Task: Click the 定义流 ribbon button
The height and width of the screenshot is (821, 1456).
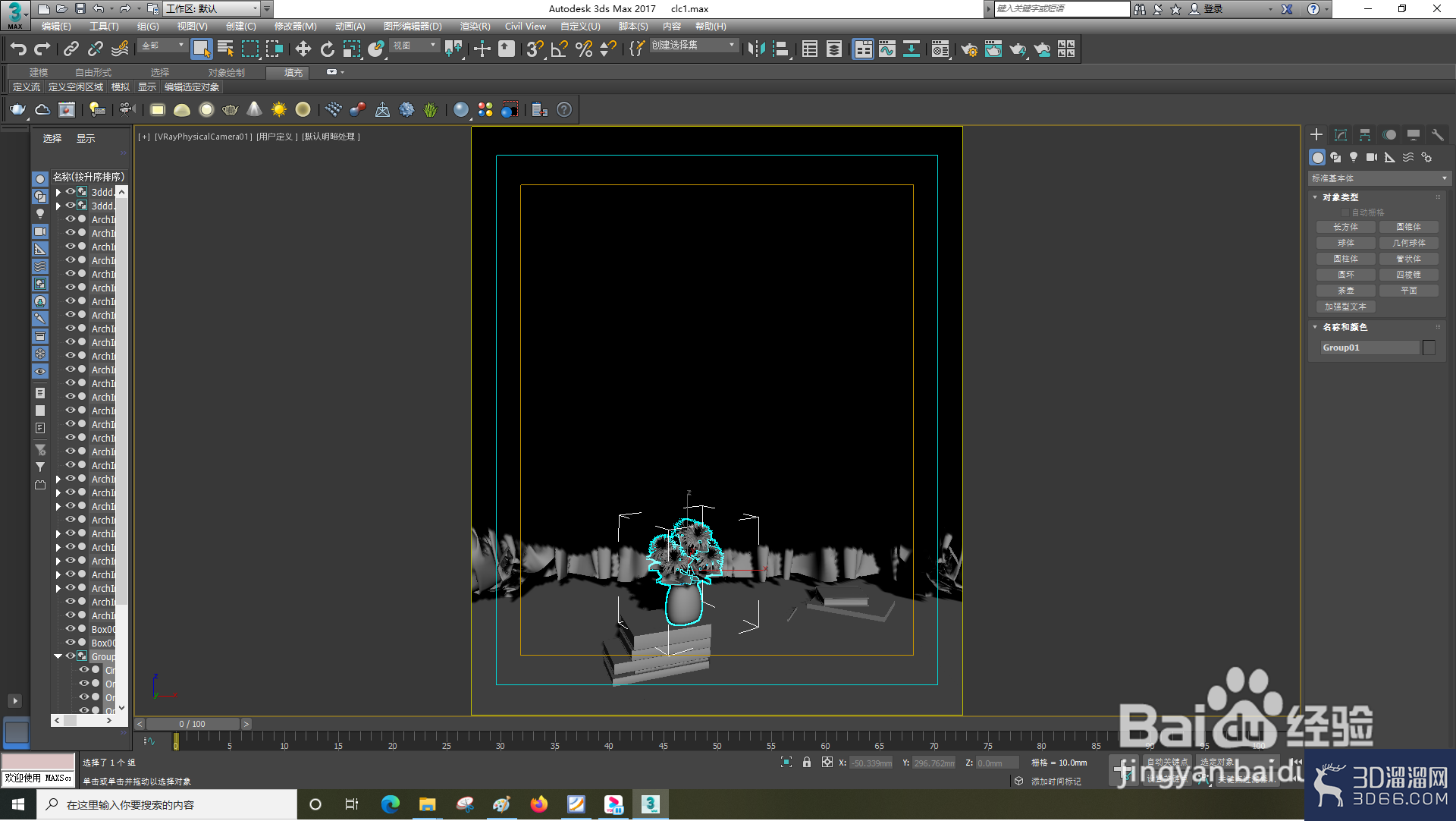Action: [27, 87]
